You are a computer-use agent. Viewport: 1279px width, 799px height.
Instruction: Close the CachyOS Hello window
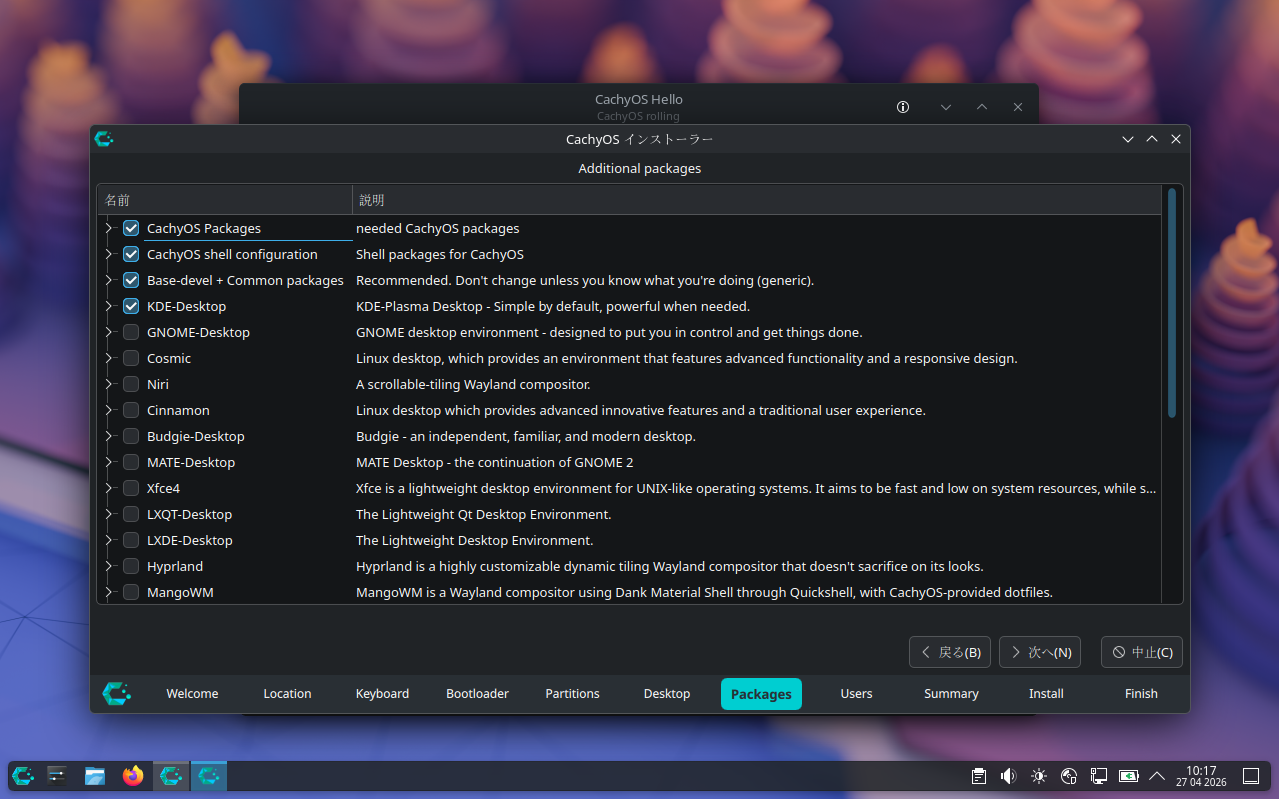pos(1018,107)
